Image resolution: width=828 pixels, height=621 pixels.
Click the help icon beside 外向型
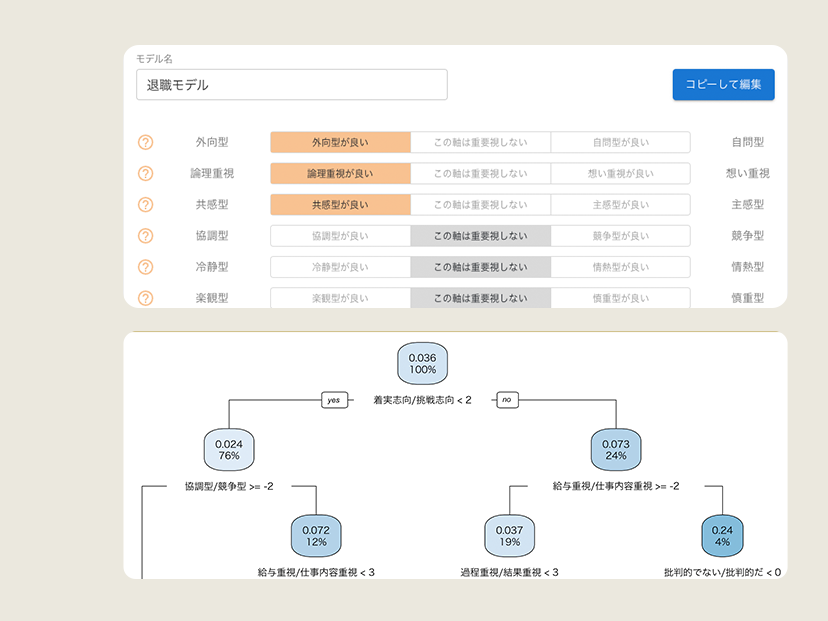click(145, 142)
